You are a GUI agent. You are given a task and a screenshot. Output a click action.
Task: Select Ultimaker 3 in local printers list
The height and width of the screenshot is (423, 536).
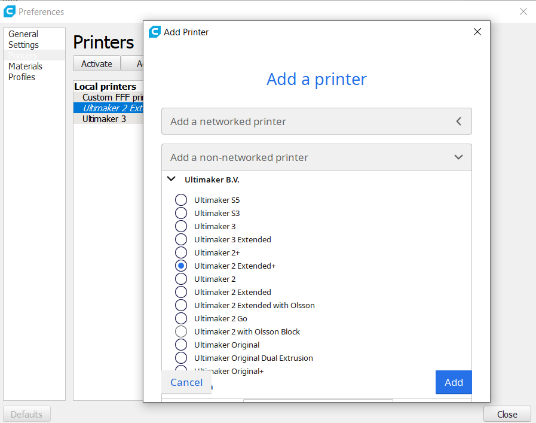108,119
